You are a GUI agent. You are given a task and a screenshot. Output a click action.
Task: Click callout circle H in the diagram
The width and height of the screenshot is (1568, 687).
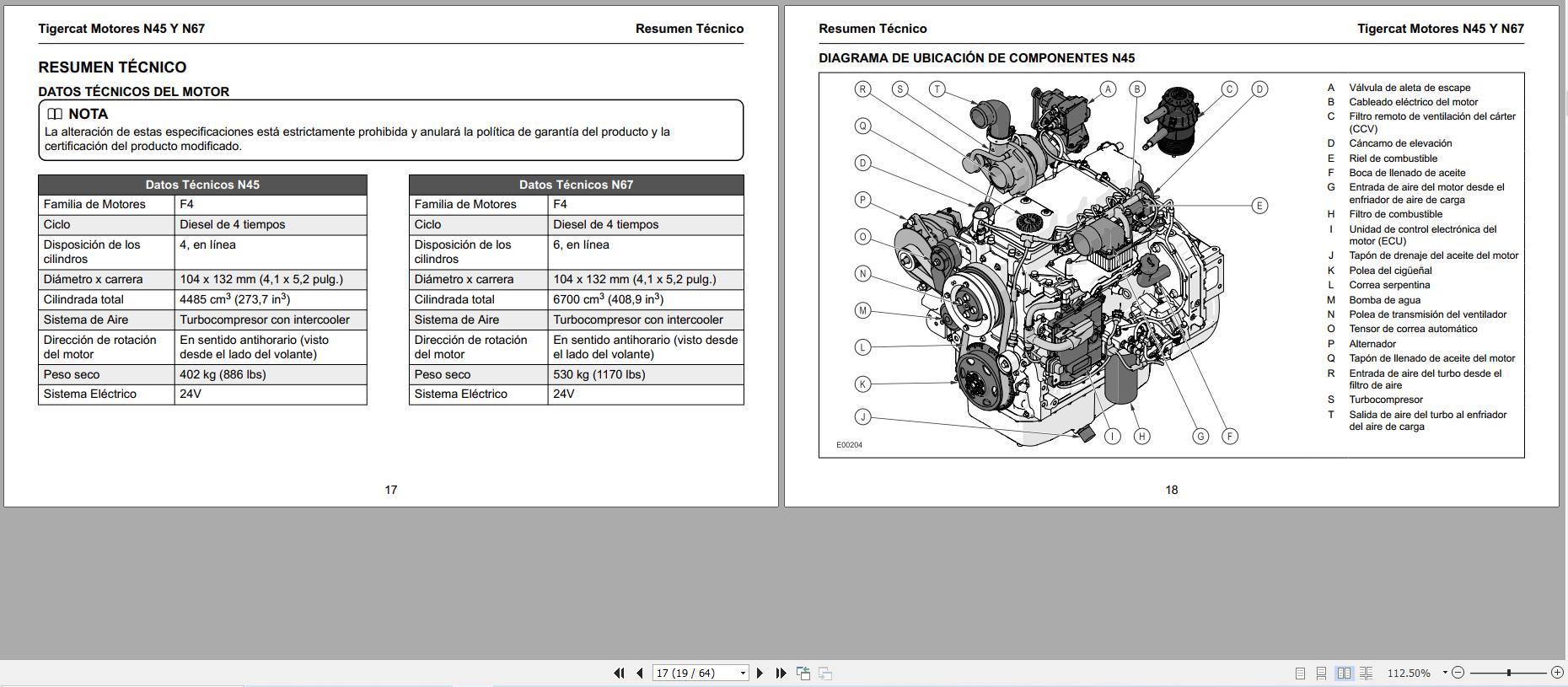1141,436
